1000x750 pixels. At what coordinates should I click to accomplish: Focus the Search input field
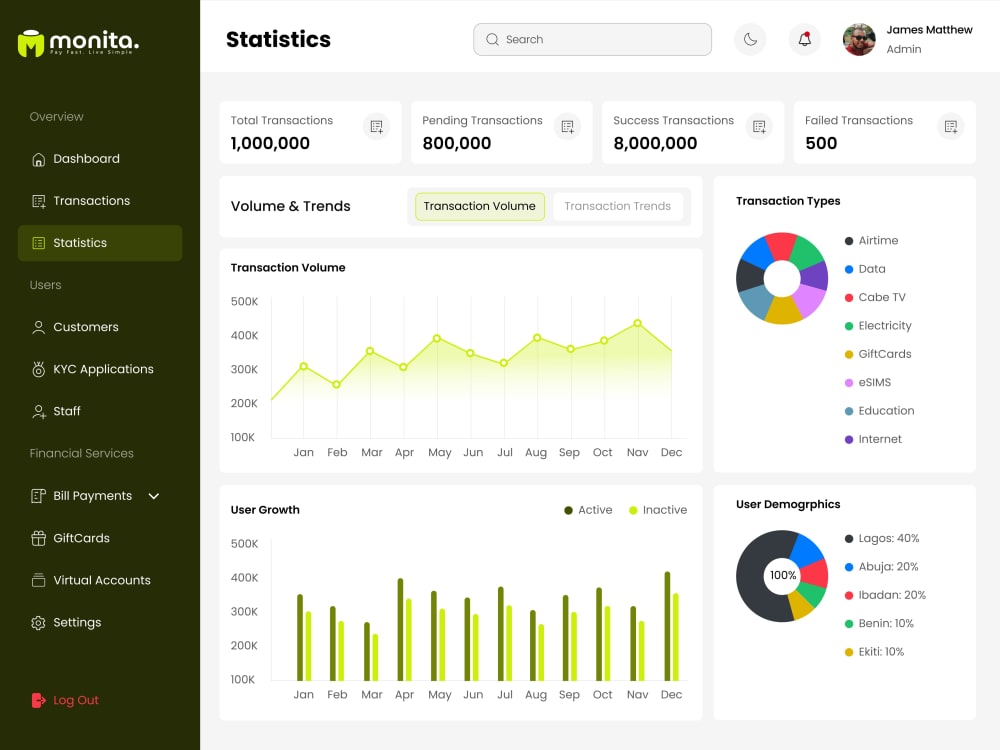(592, 40)
